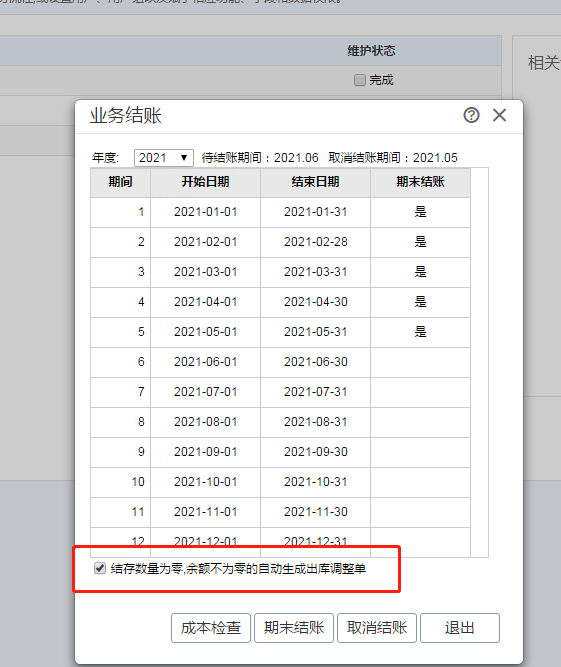Screen dimensions: 561x667
Task: Tick the 完成 maintenance status checkbox
Action: (x=360, y=80)
